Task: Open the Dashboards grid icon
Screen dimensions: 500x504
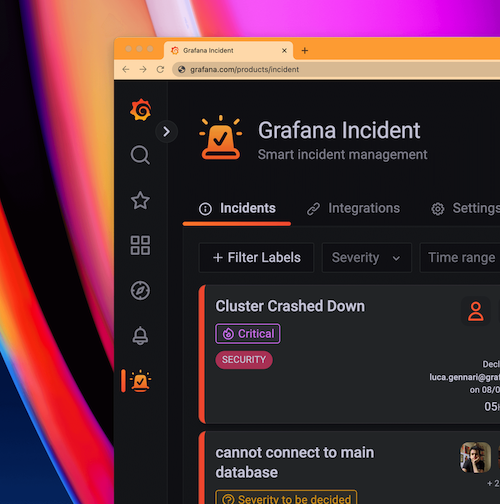Action: pos(140,245)
